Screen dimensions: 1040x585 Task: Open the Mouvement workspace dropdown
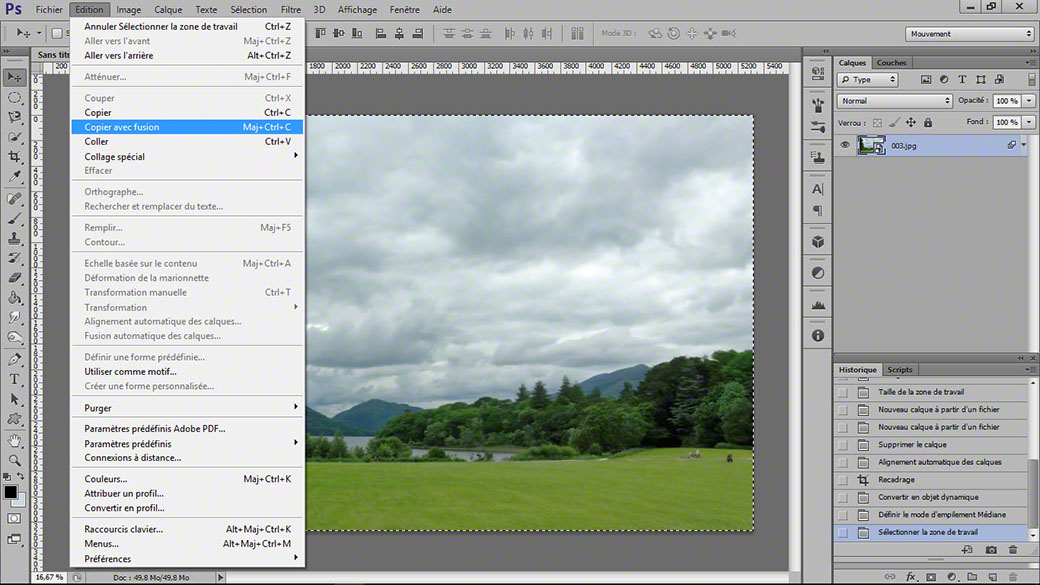[970, 34]
